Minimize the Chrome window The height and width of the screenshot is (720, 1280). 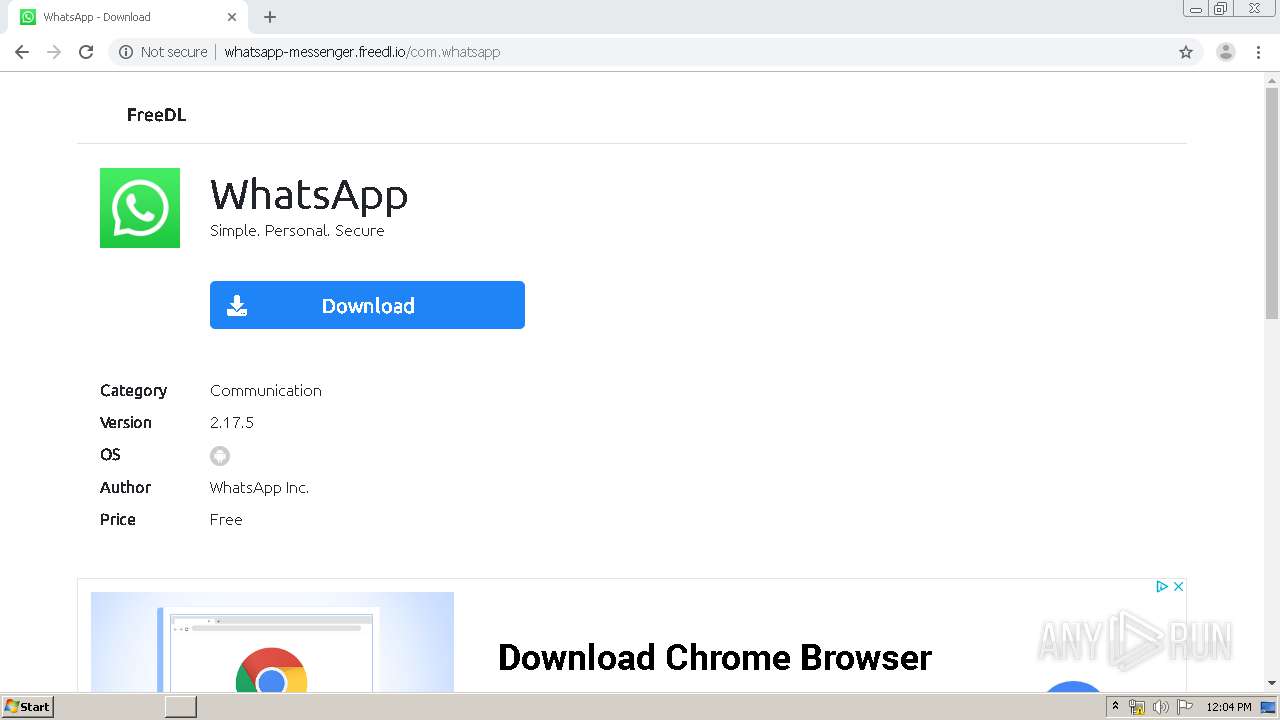1196,9
